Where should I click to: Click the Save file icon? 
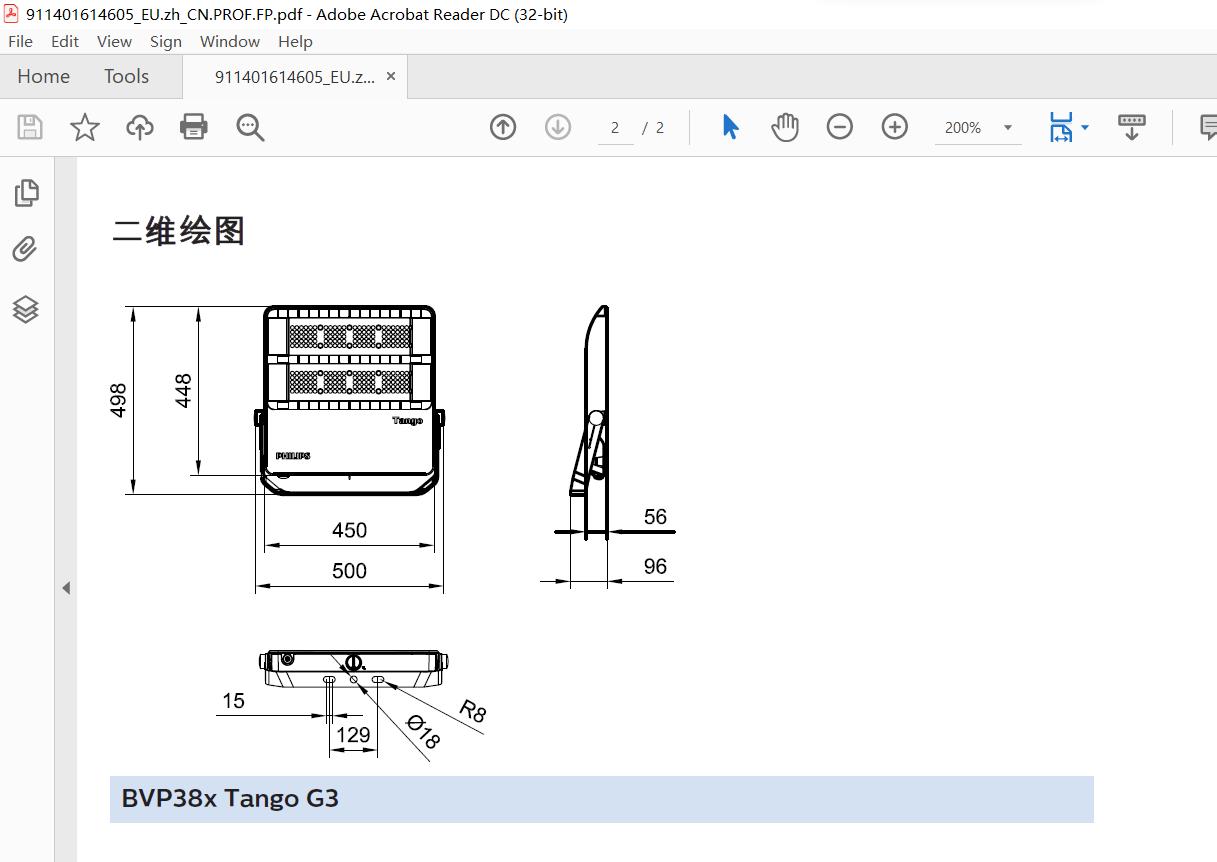[30, 127]
